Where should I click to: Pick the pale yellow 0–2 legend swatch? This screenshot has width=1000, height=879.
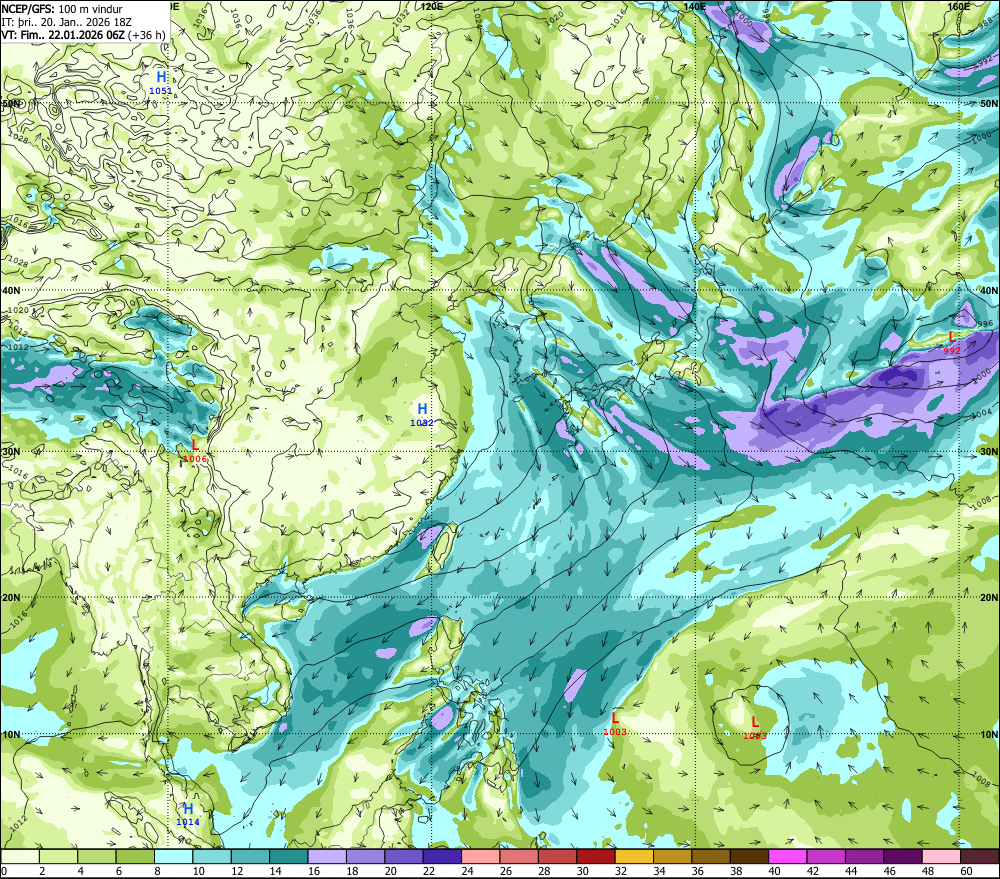pyautogui.click(x=20, y=856)
